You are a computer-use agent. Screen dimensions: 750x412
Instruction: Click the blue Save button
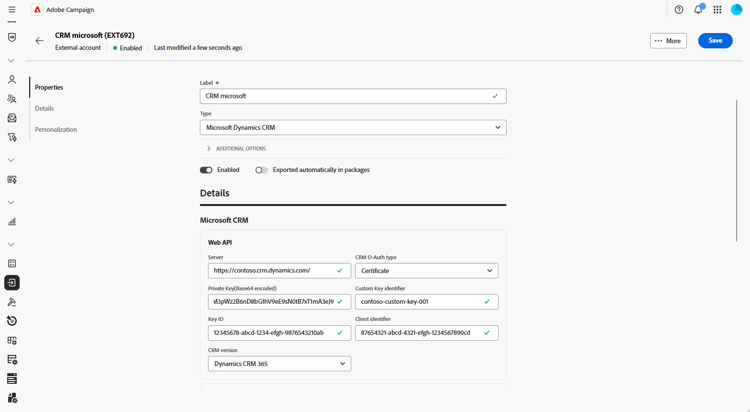(715, 41)
